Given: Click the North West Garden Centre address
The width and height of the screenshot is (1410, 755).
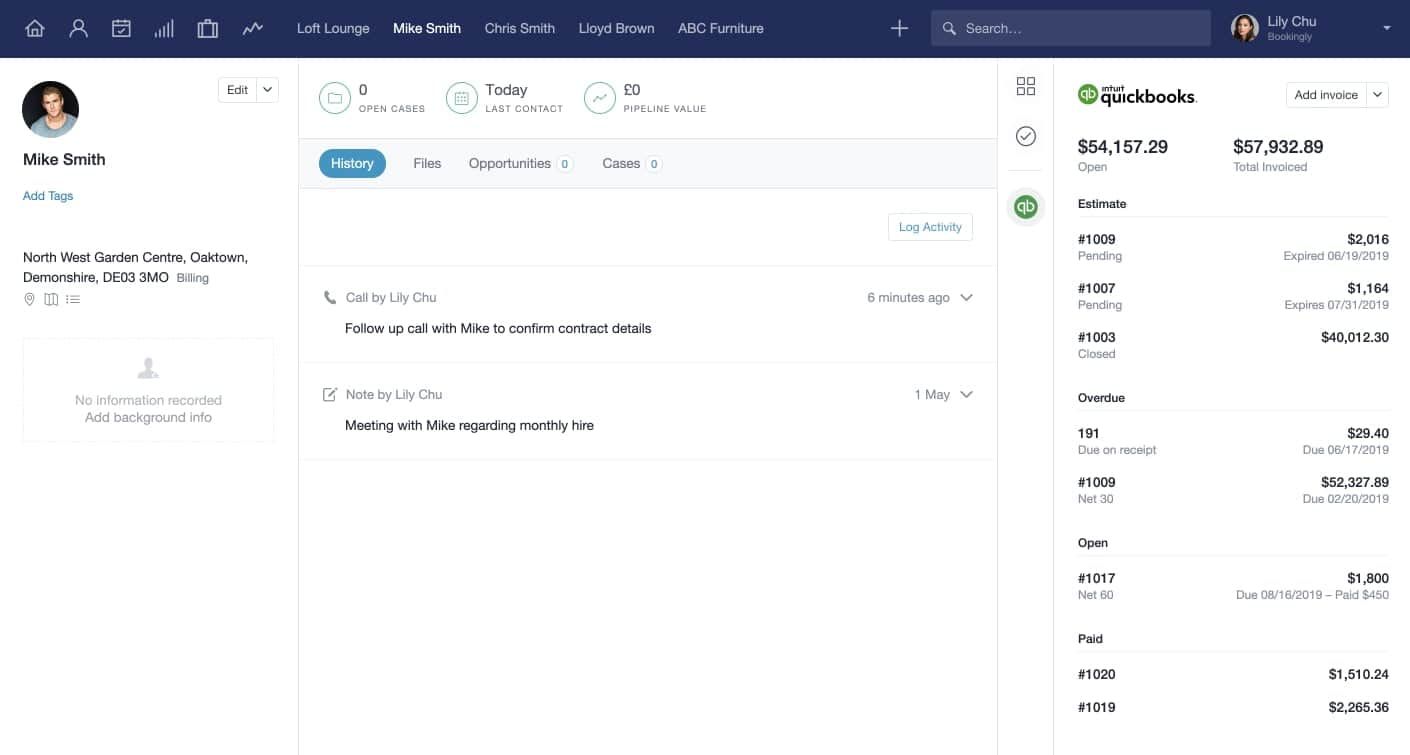Looking at the screenshot, I should 135,267.
